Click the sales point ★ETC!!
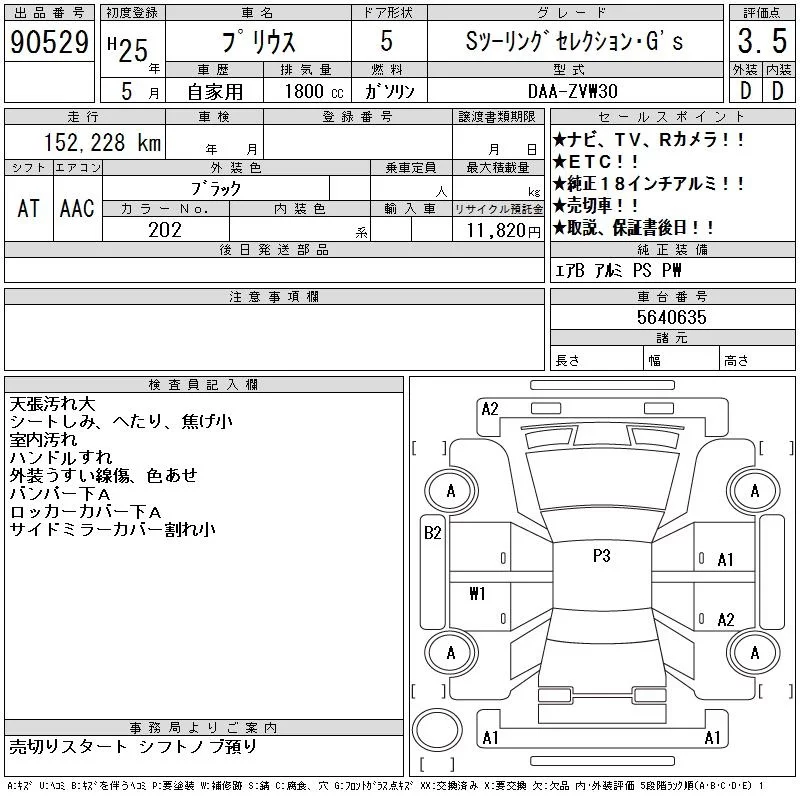The height and width of the screenshot is (800, 800). pos(595,162)
